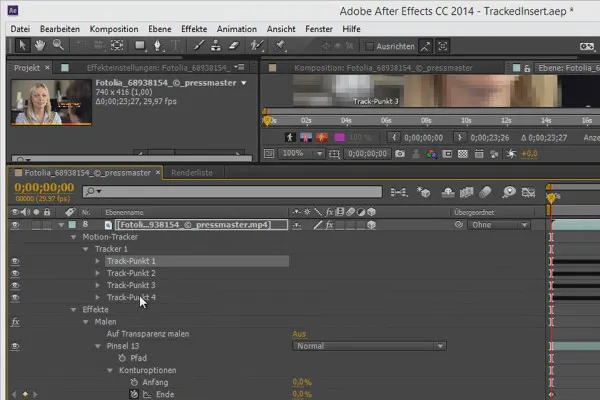Click the exposure value +0,0
Viewport: 600px width, 400px height.
[x=529, y=154]
